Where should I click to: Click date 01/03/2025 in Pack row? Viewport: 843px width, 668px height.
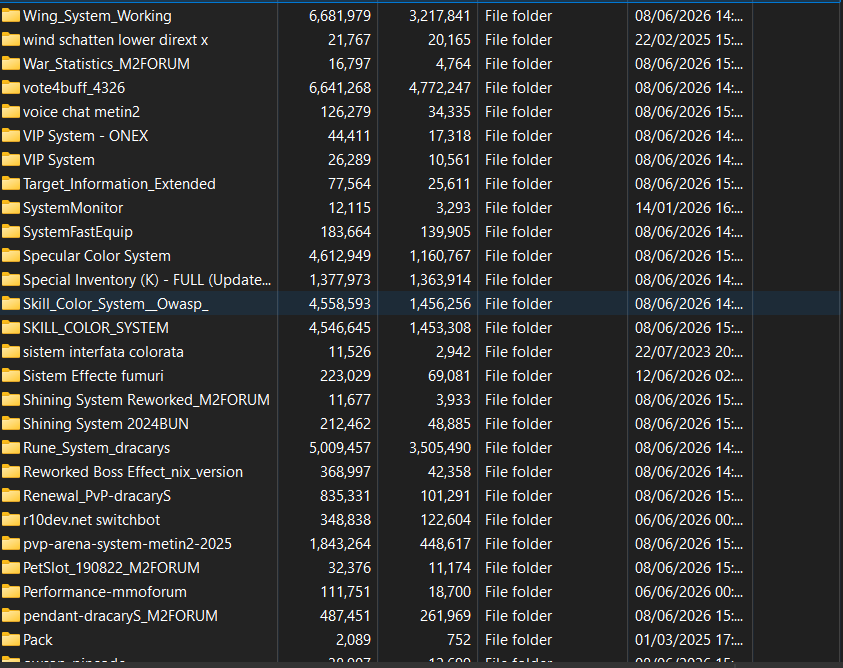tap(689, 639)
